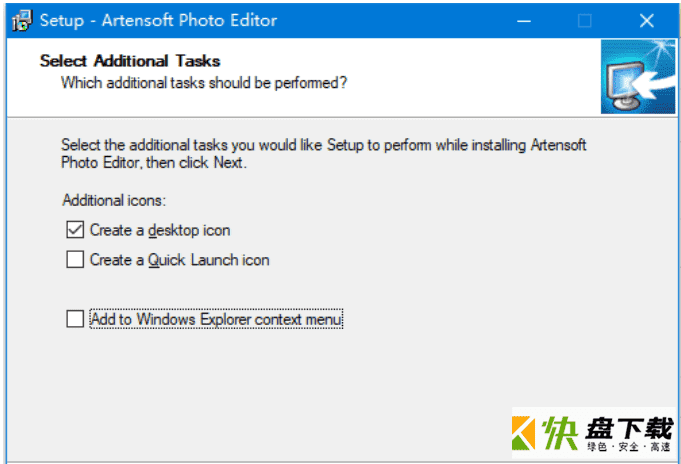The width and height of the screenshot is (681, 464).
Task: Uncheck the Create a desktop icon checkbox
Action: click(75, 230)
